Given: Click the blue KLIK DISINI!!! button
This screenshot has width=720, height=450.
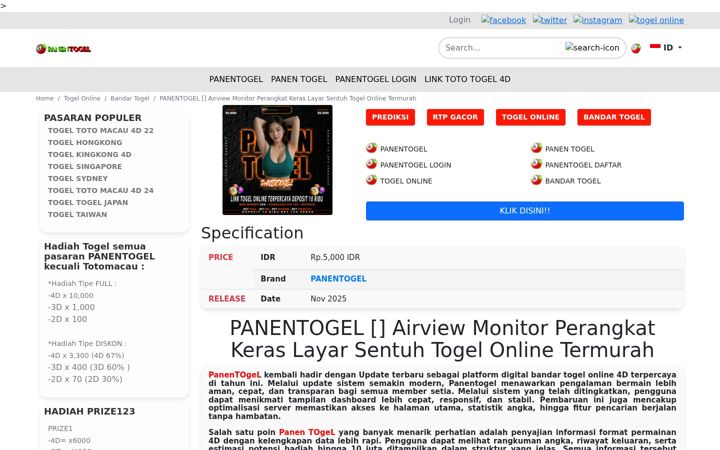Looking at the screenshot, I should (524, 211).
